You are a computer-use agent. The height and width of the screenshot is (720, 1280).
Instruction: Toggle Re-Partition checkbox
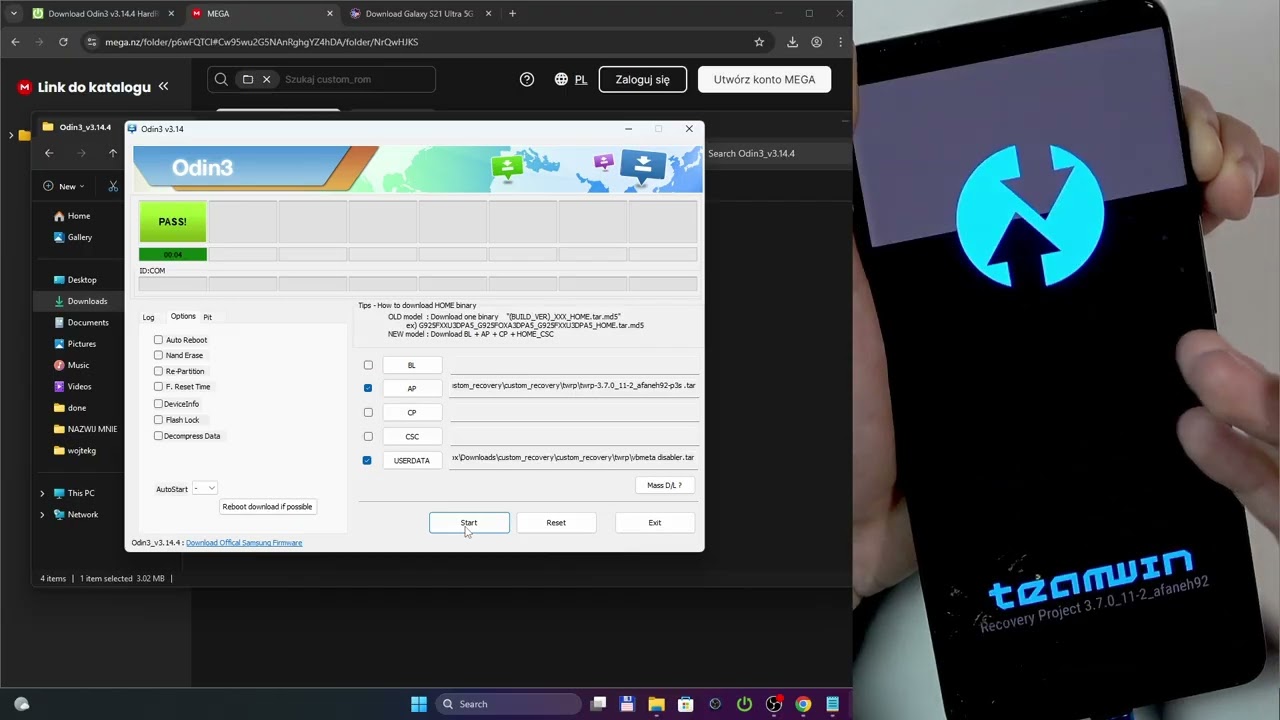(158, 371)
